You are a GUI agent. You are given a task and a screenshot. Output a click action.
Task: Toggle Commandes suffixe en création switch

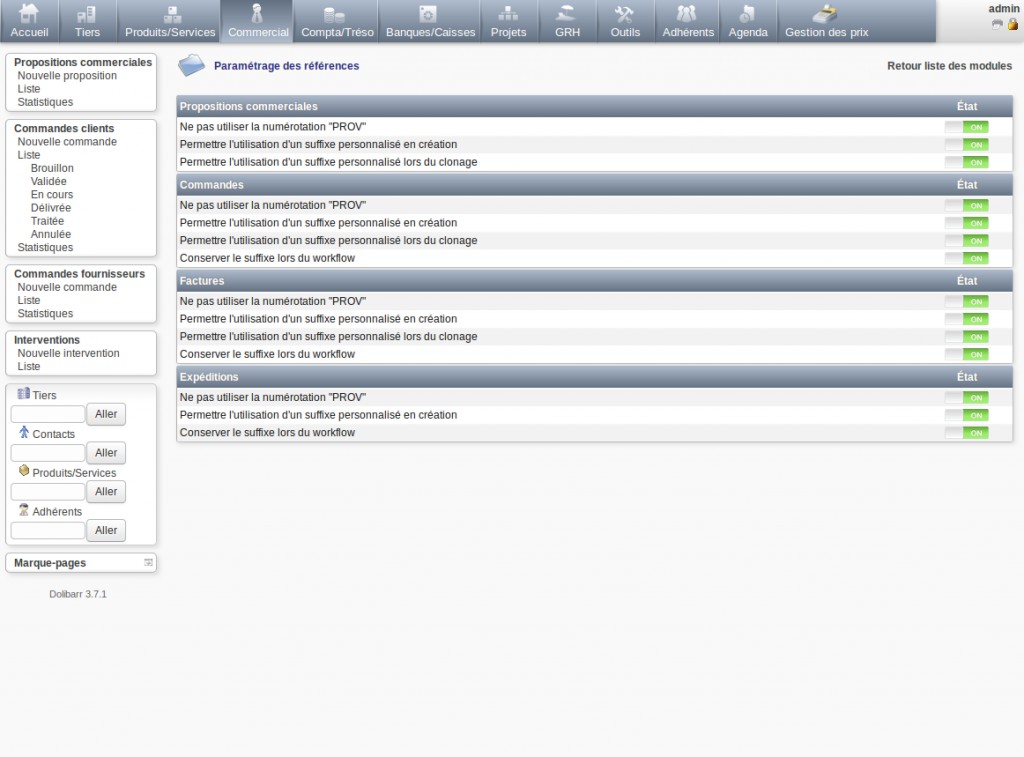click(x=967, y=223)
